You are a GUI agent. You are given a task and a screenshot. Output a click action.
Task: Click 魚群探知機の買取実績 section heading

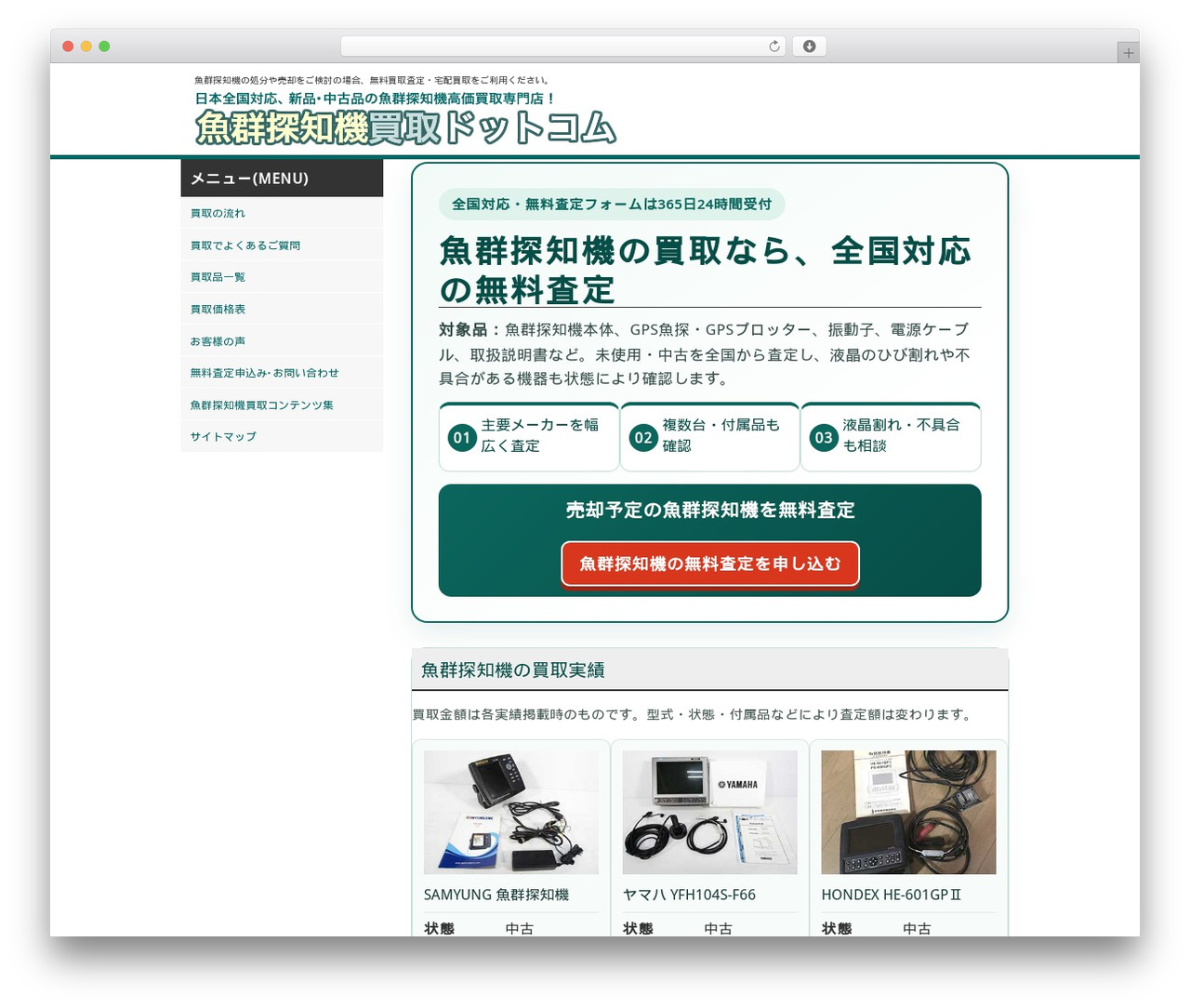pyautogui.click(x=513, y=670)
